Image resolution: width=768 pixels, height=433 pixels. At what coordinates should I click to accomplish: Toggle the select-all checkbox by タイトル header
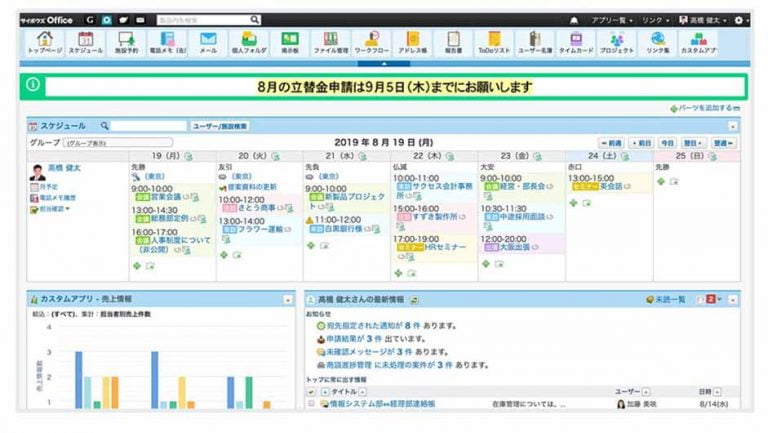point(311,392)
